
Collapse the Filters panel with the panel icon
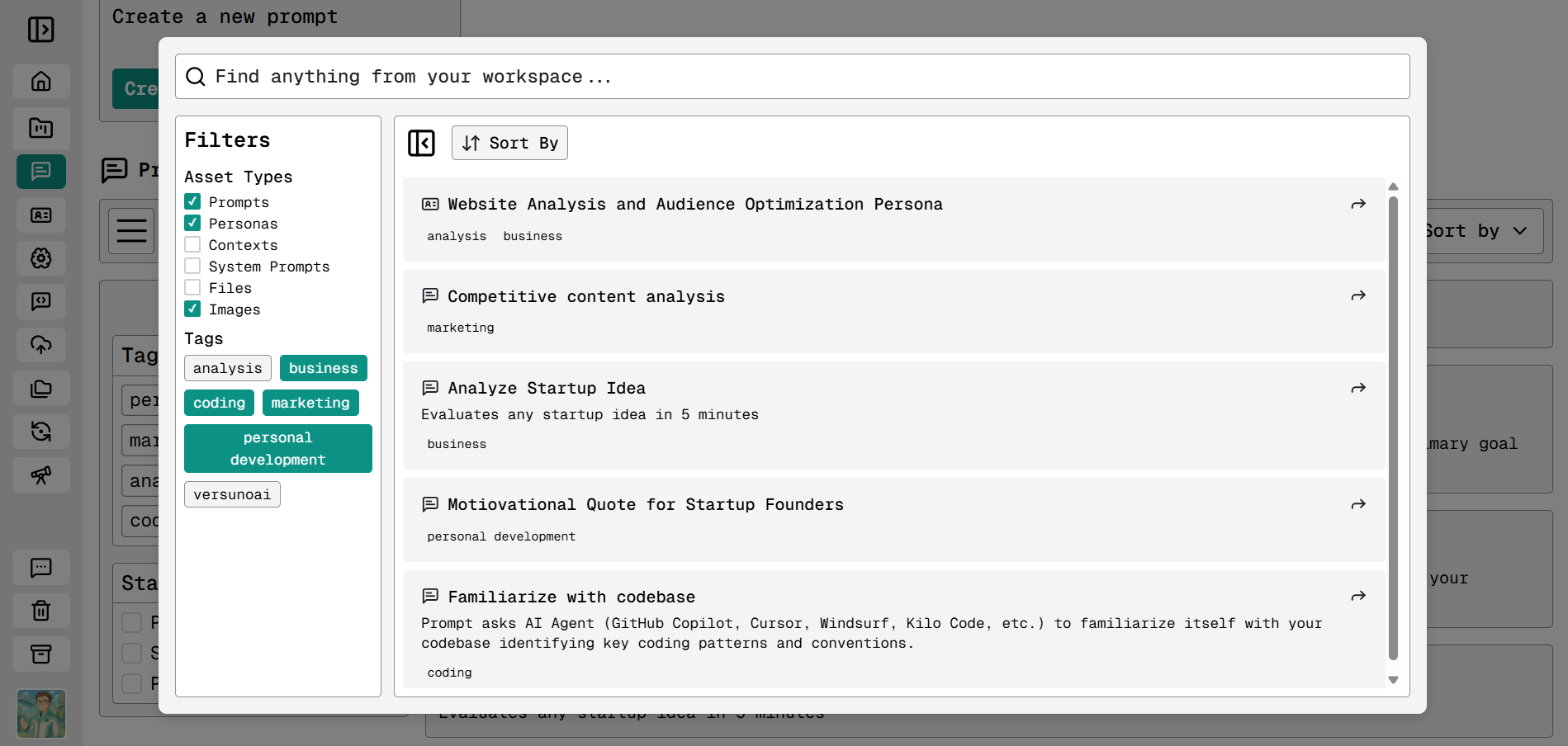pos(421,143)
